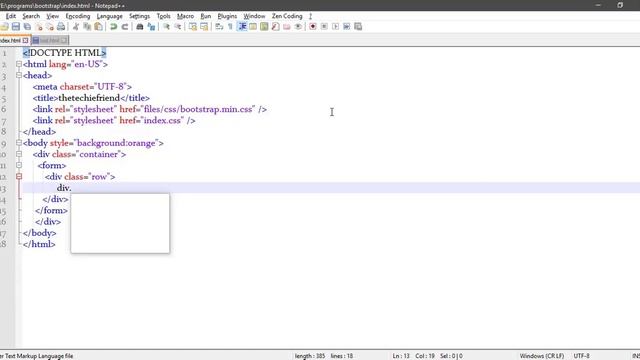
Task: Collapse the body fold marker
Action: [19, 143]
